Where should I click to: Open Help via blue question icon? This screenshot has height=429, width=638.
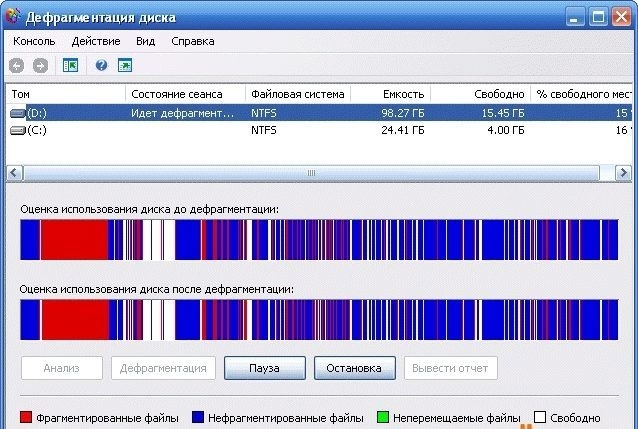(x=101, y=65)
